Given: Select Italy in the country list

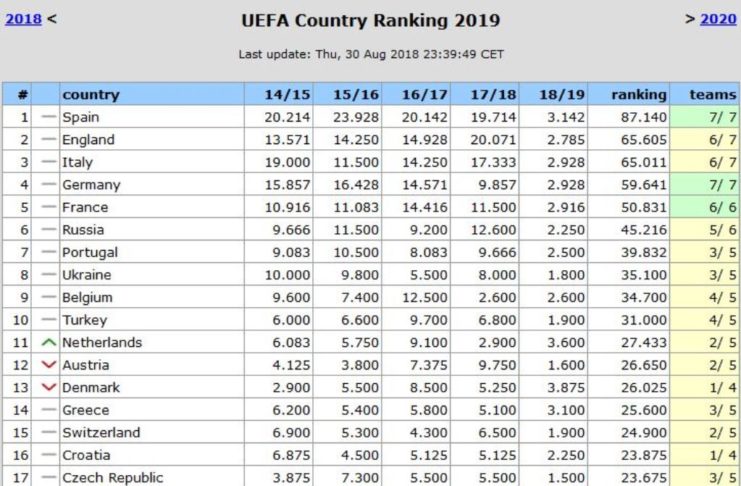Looking at the screenshot, I should 76,162.
